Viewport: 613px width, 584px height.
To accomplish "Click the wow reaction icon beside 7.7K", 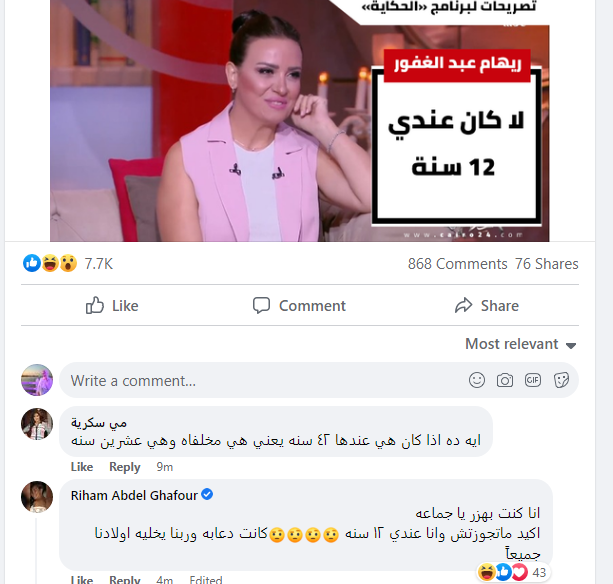I will point(68,263).
